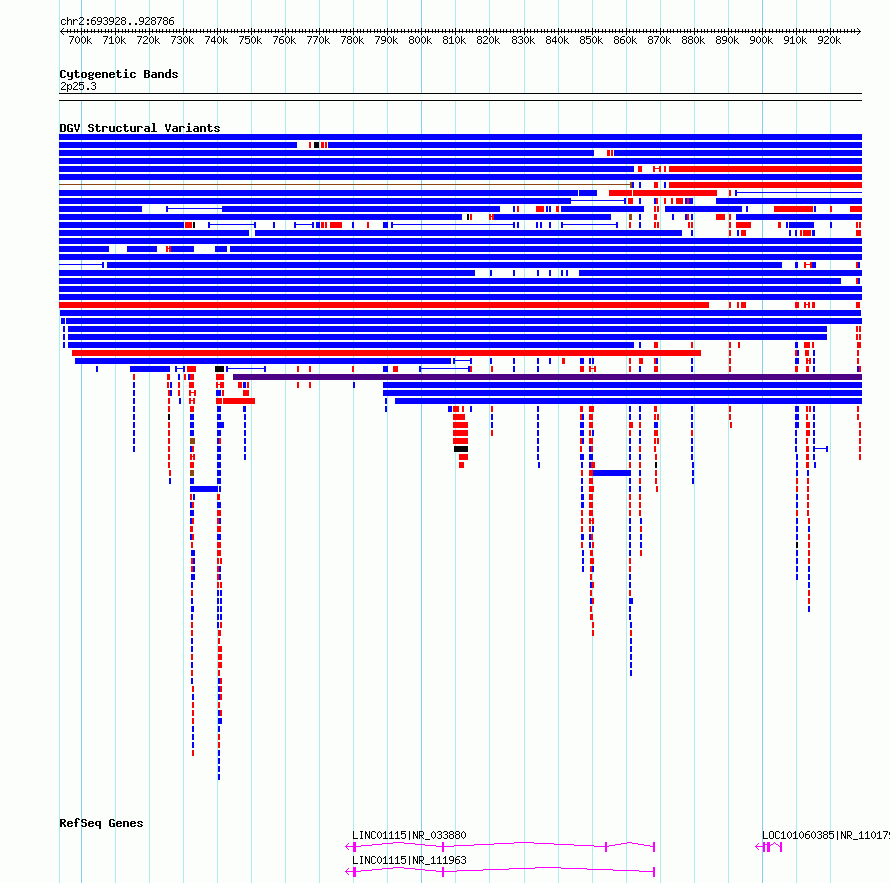Choose the 880k ruler label

click(693, 40)
